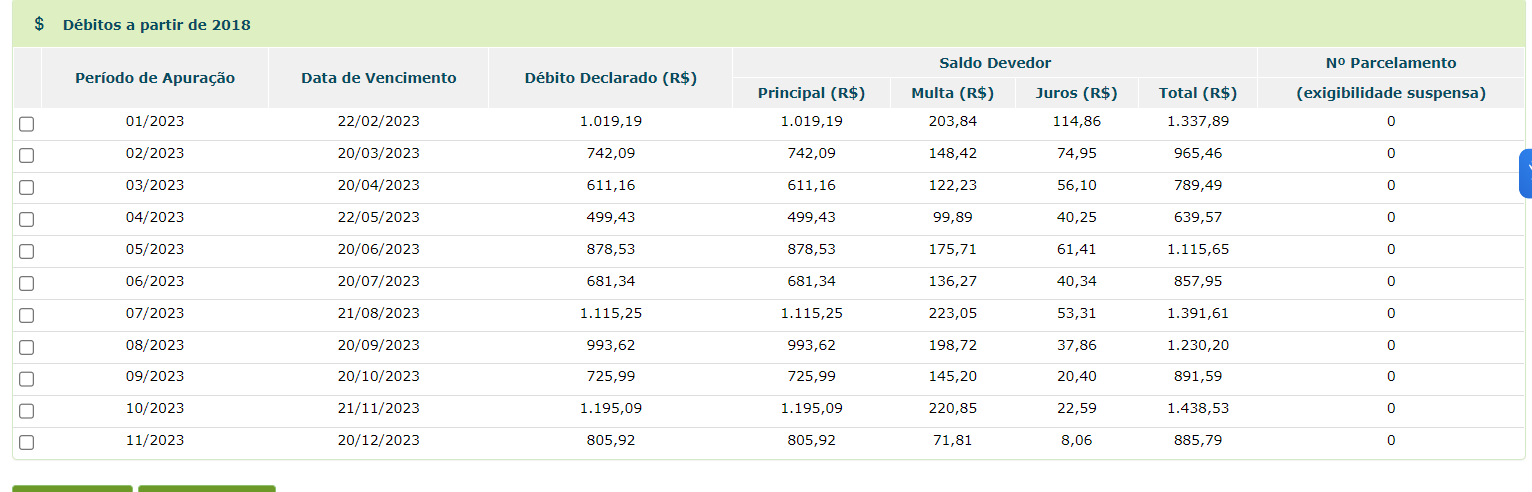Click the Débitos a partir de 2018 title

point(157,25)
